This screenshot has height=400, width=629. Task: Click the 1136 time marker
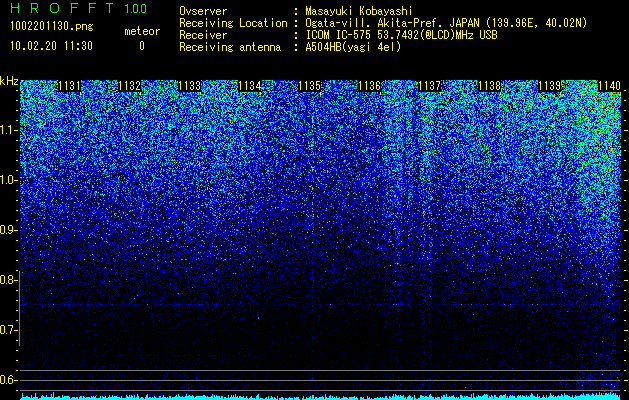[x=369, y=86]
